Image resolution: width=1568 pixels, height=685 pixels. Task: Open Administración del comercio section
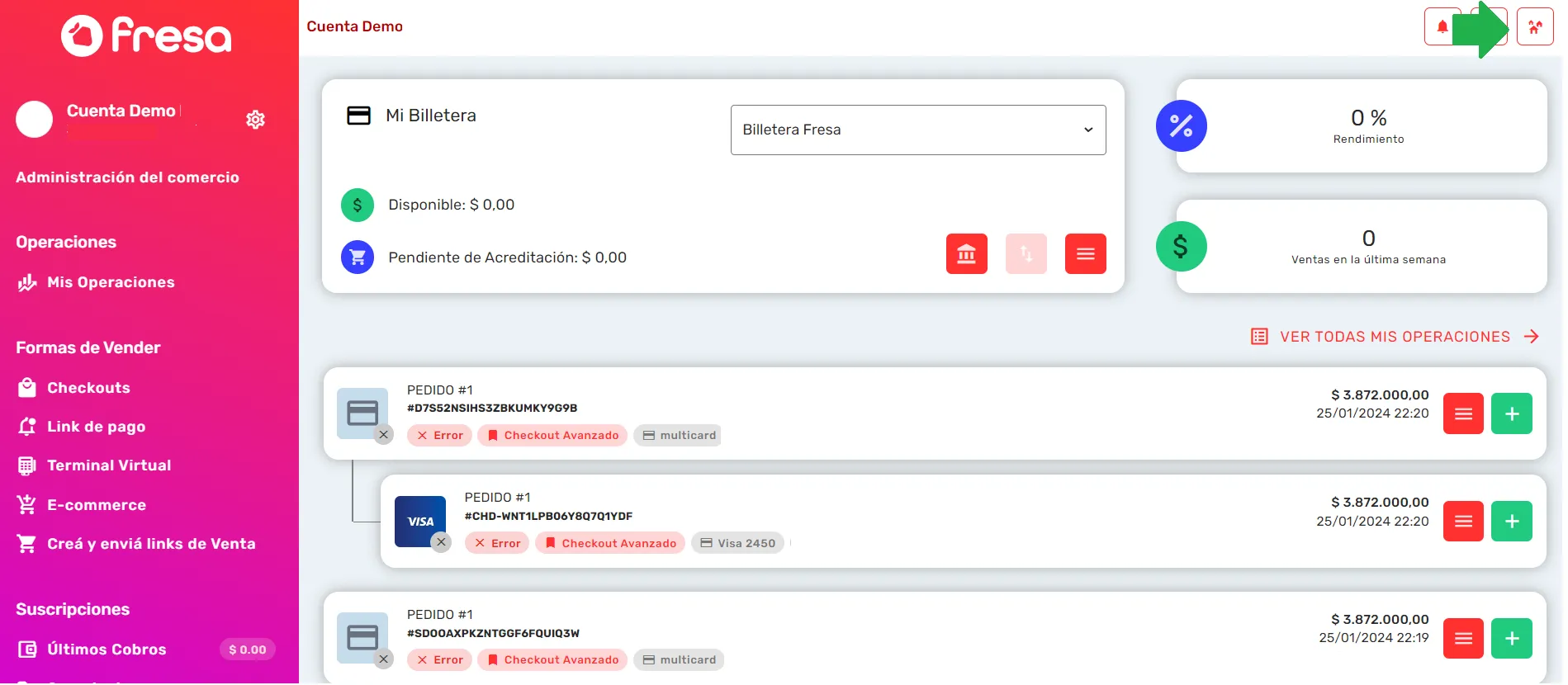(x=127, y=177)
